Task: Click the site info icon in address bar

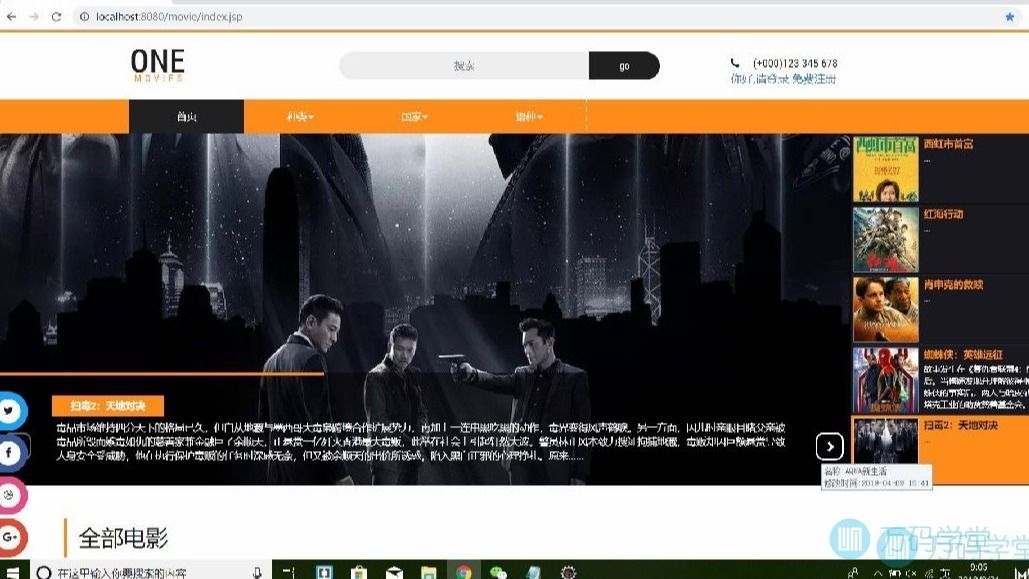Action: click(x=85, y=16)
